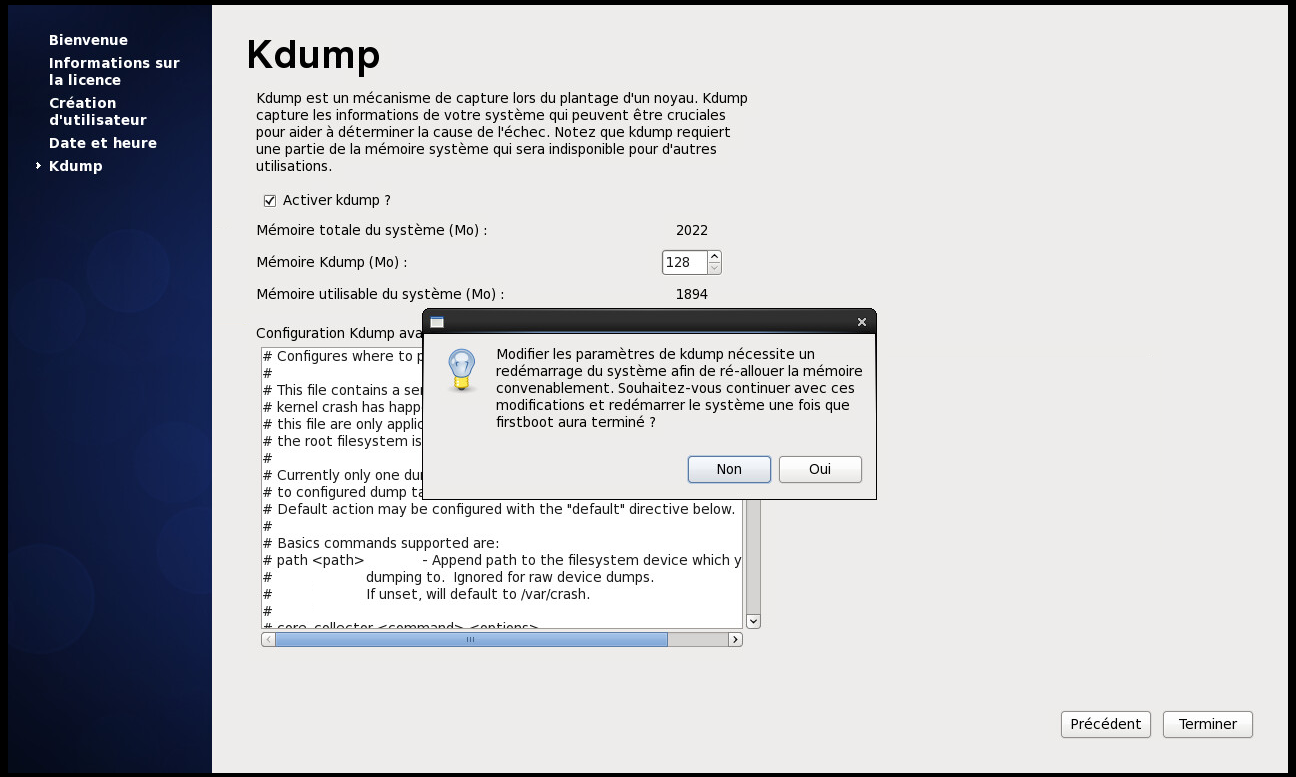Screen dimensions: 1296x777
Task: Focus the Mémoire Kdump value field showing 128
Action: tap(684, 262)
